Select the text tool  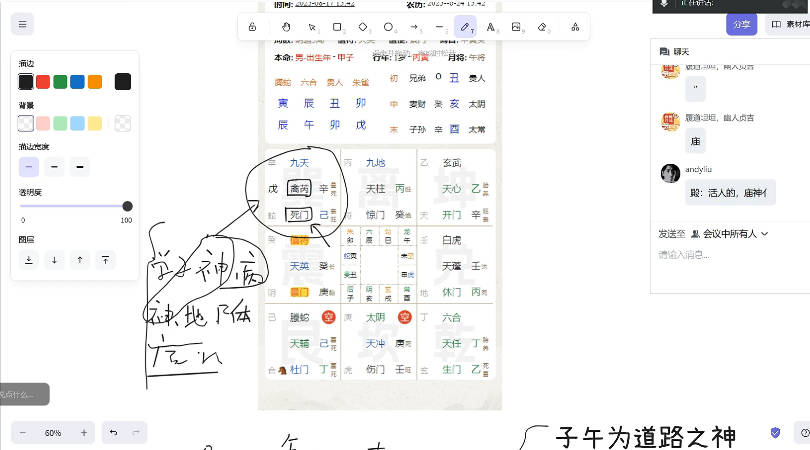491,27
